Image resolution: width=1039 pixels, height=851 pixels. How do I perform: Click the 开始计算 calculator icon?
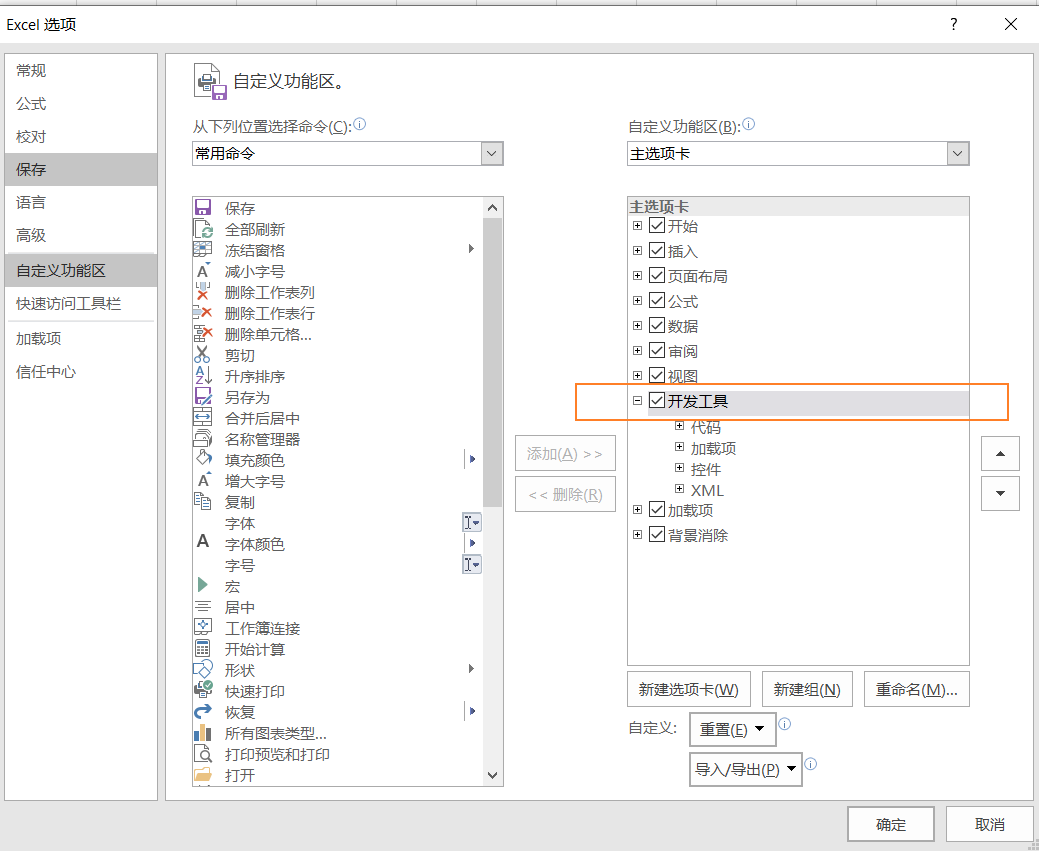(x=203, y=648)
